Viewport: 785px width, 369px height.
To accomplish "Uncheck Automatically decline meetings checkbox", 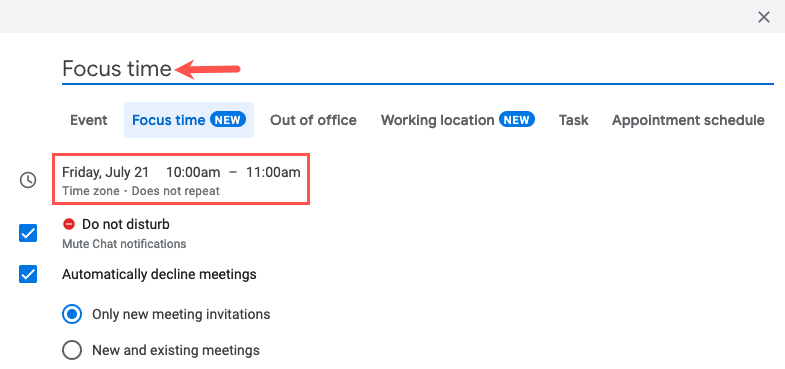I will pyautogui.click(x=28, y=274).
